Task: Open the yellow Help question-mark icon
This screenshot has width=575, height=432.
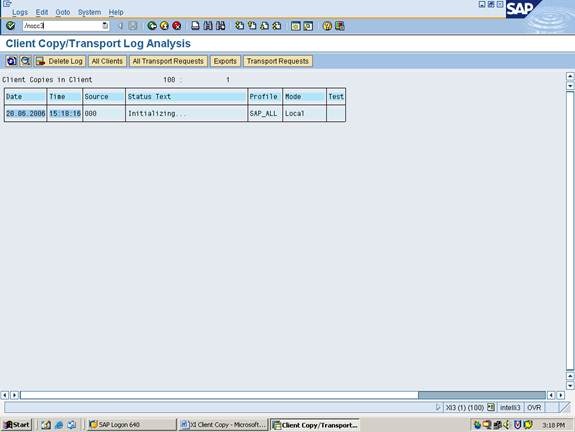Action: 327,26
